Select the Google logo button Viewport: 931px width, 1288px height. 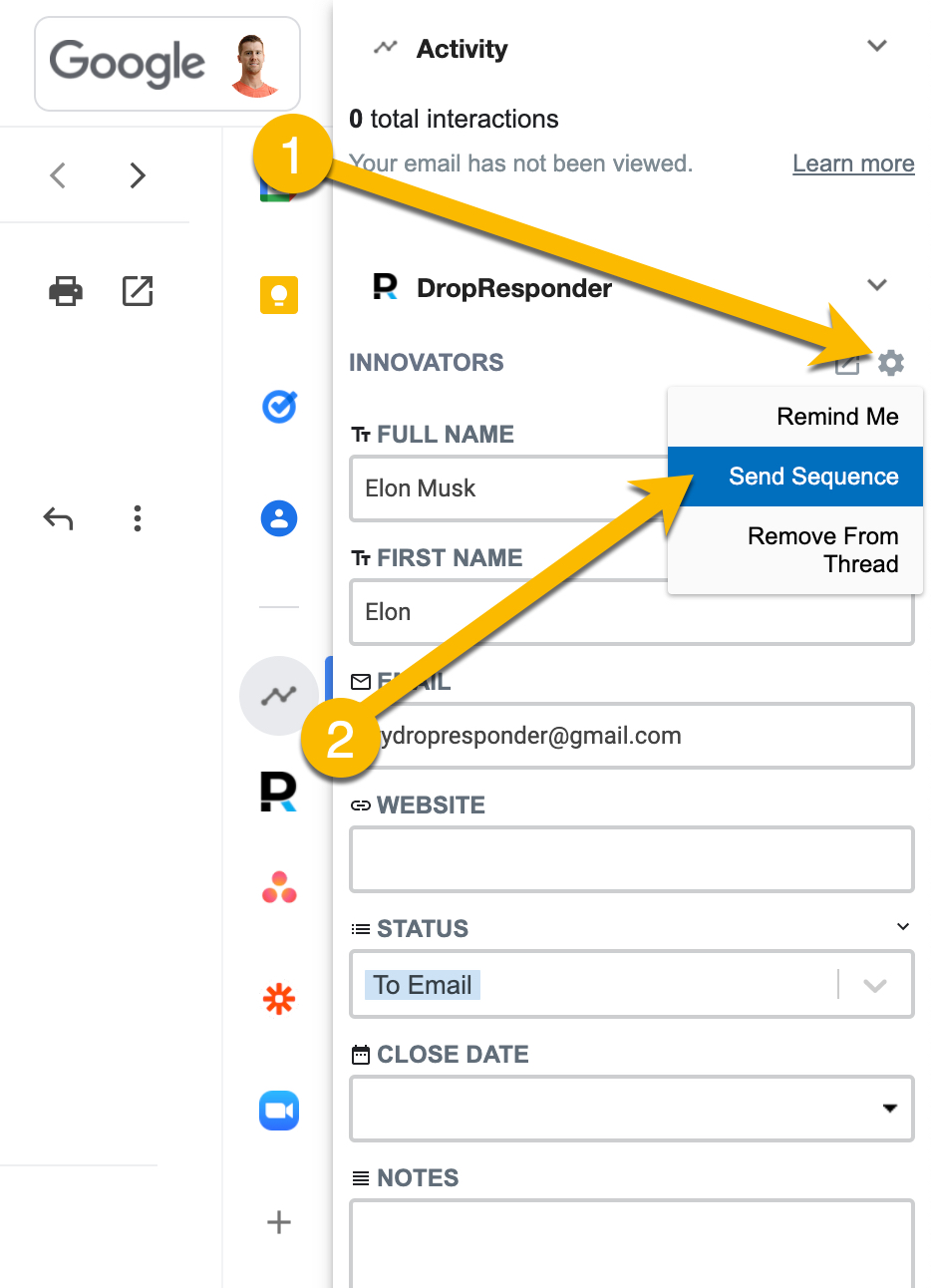click(x=128, y=64)
